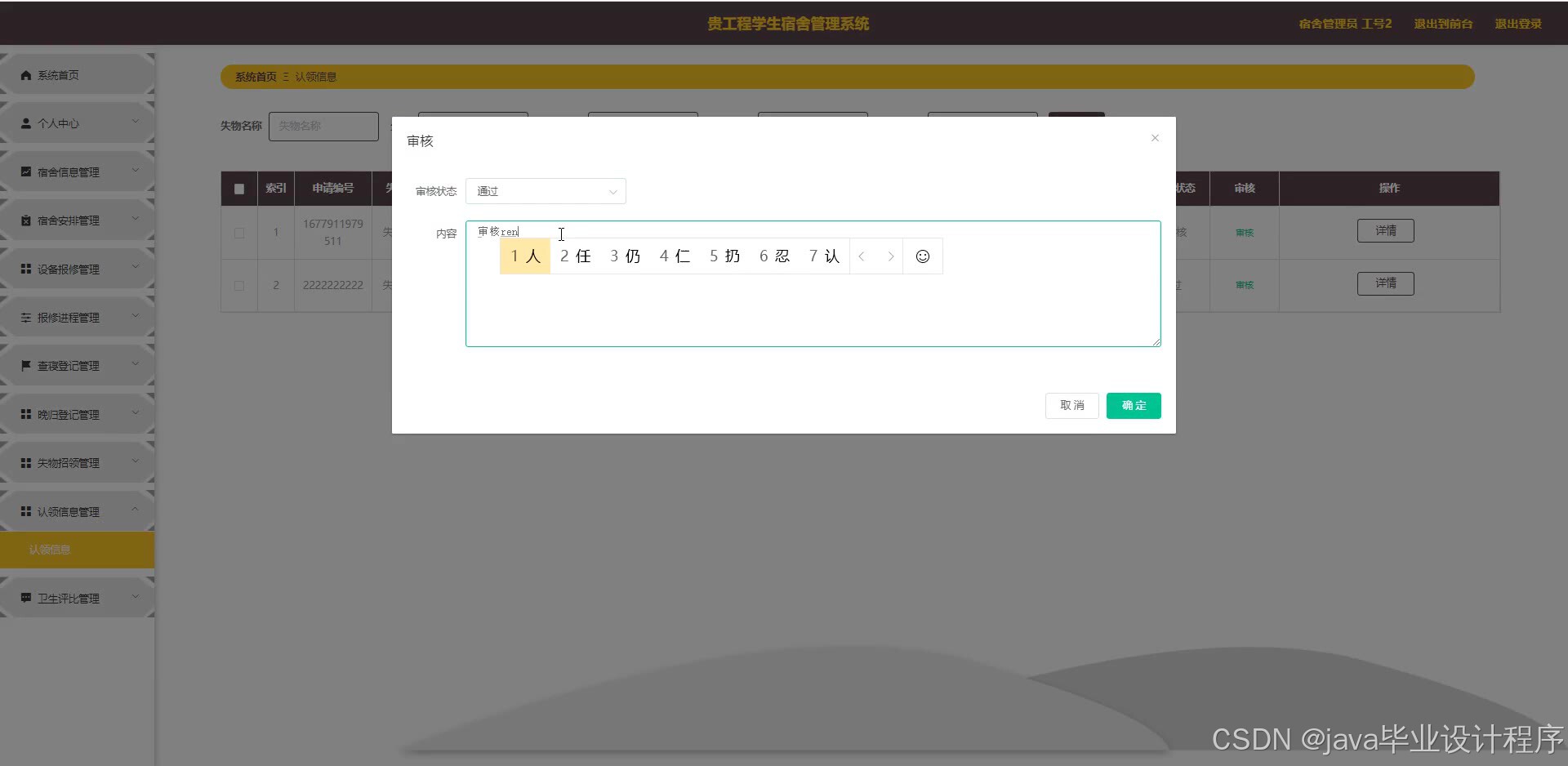Screen dimensions: 1568x766
Task: Click the grid icon beside 认领信息管理
Action: point(26,511)
